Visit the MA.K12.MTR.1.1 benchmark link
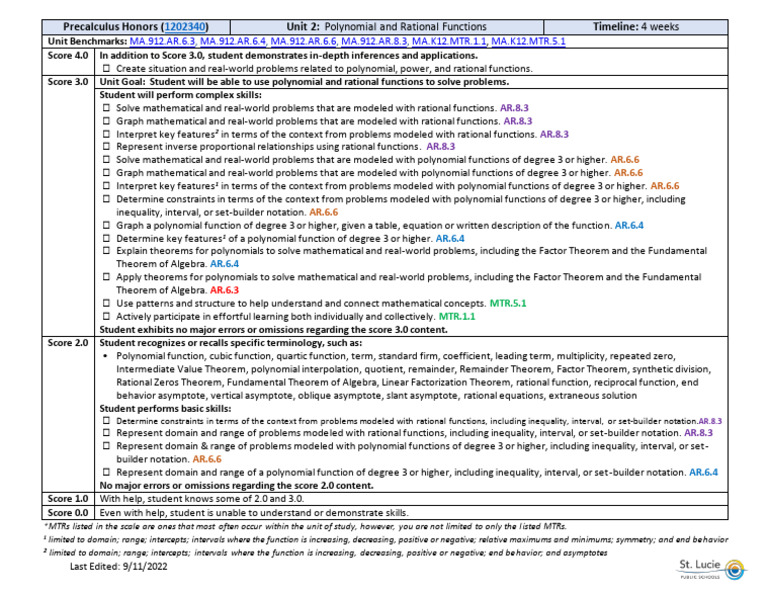 (449, 41)
